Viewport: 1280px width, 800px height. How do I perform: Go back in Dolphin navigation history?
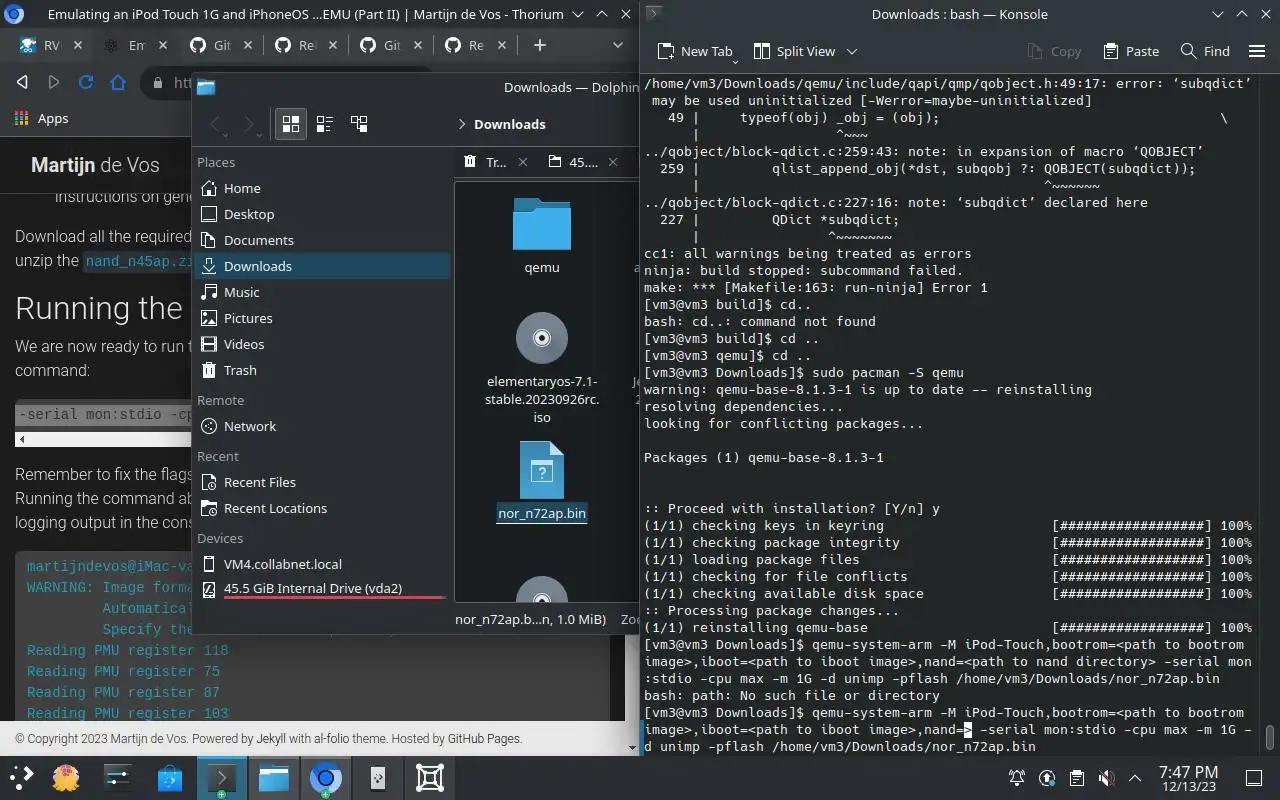pos(215,124)
